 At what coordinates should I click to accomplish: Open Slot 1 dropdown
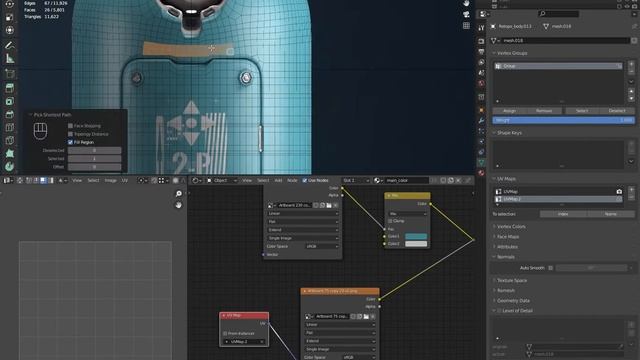[356, 180]
